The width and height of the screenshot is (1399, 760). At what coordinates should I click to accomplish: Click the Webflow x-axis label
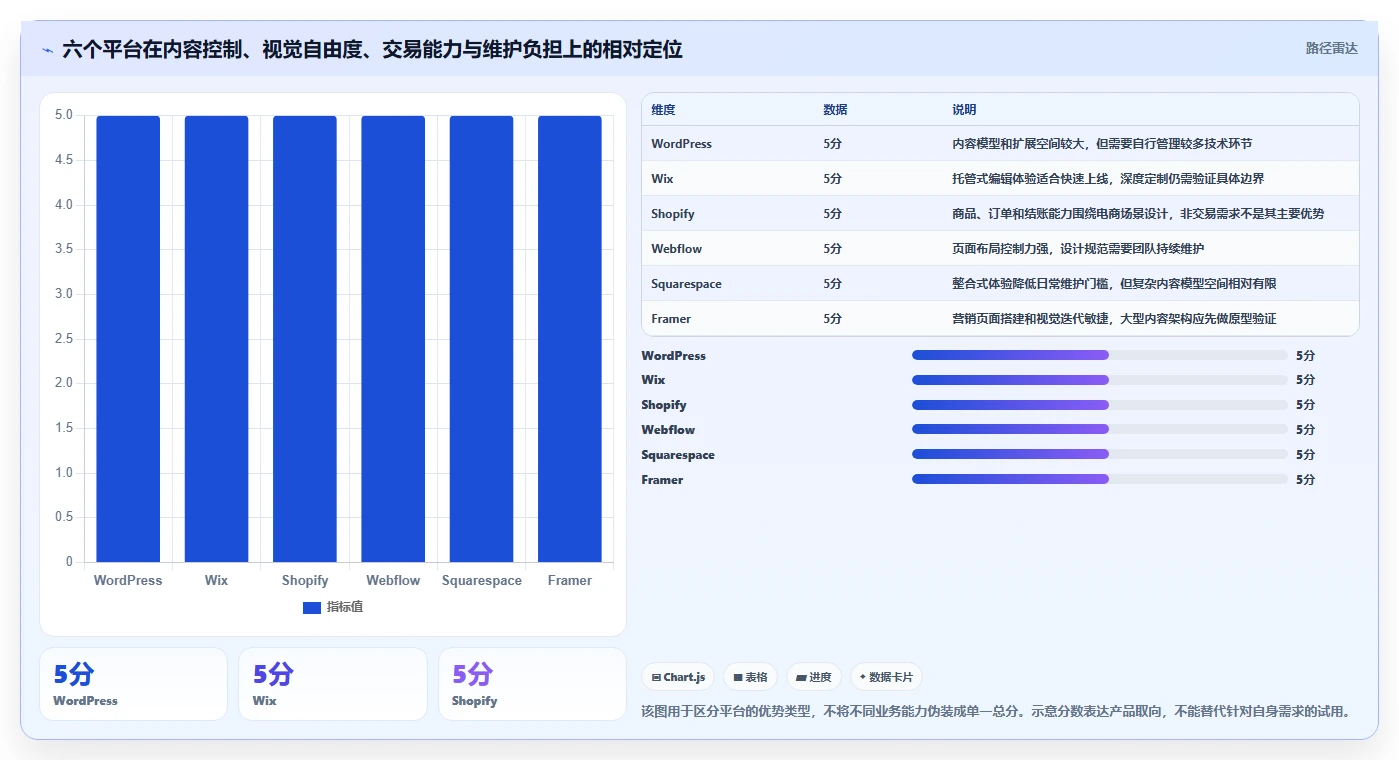click(x=393, y=580)
